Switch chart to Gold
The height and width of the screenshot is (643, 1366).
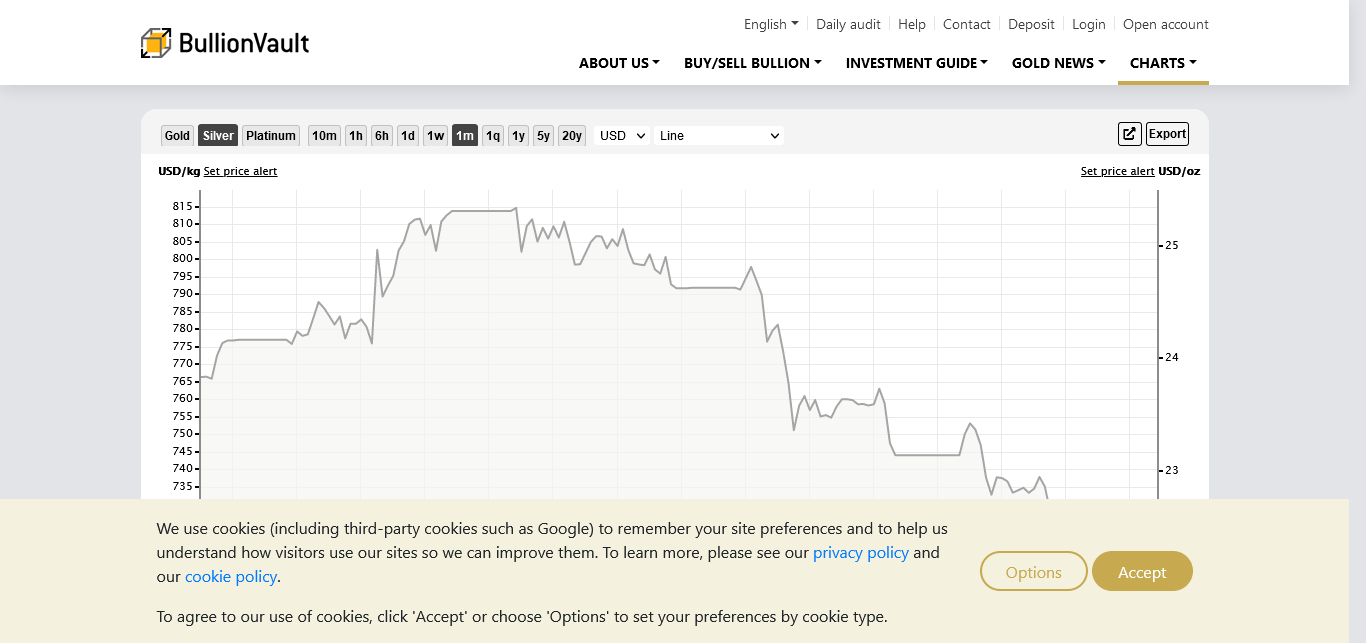coord(177,136)
